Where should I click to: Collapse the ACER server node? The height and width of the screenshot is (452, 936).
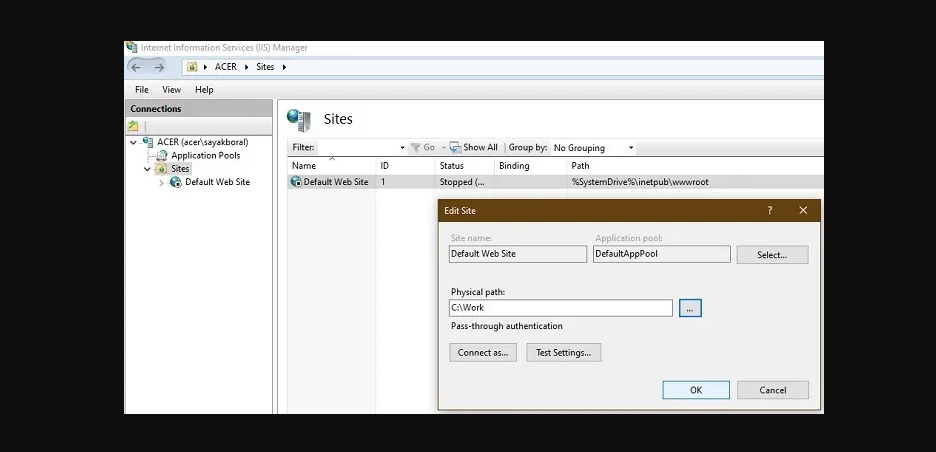pyautogui.click(x=133, y=142)
